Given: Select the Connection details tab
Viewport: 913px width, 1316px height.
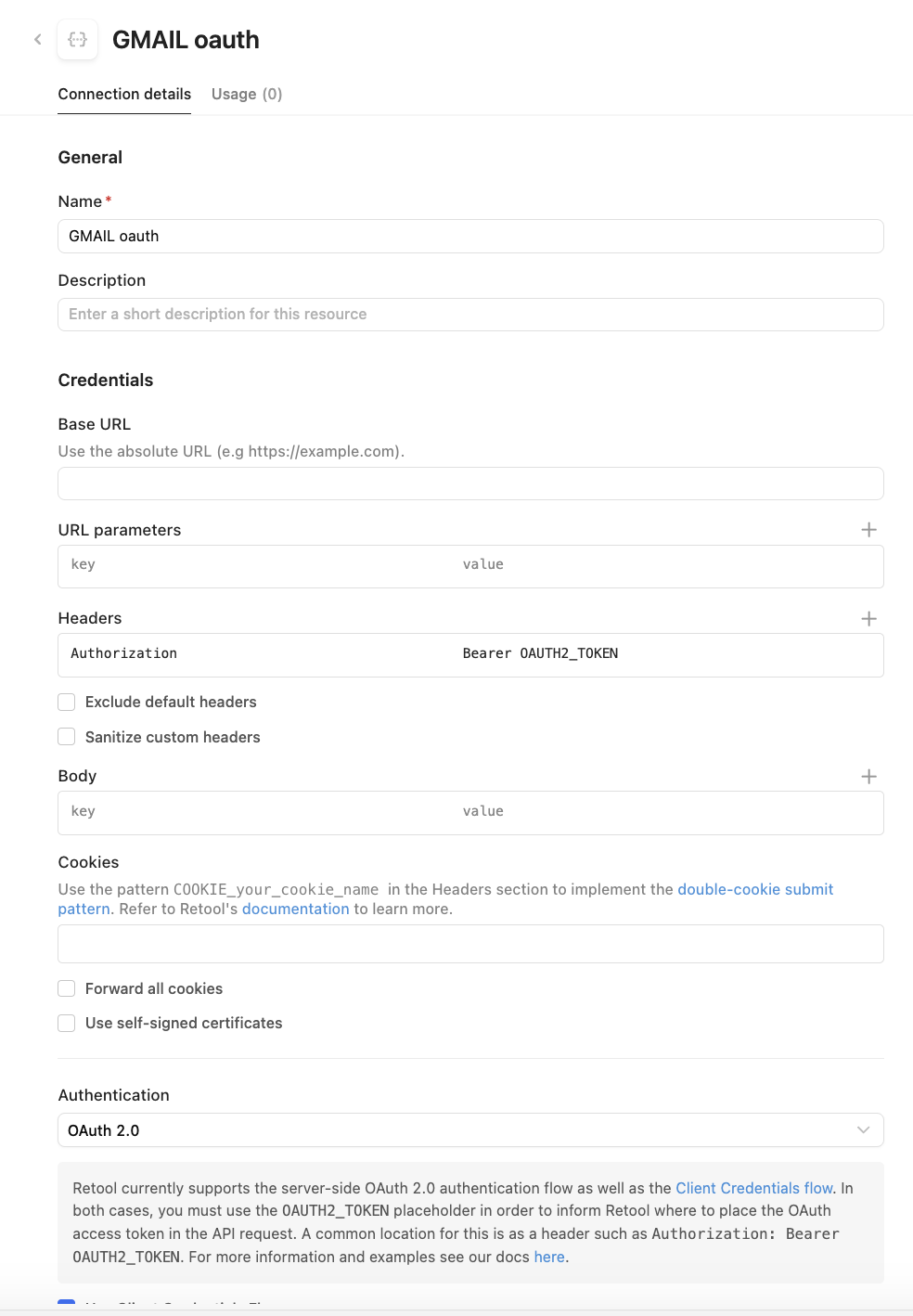Looking at the screenshot, I should pos(124,94).
